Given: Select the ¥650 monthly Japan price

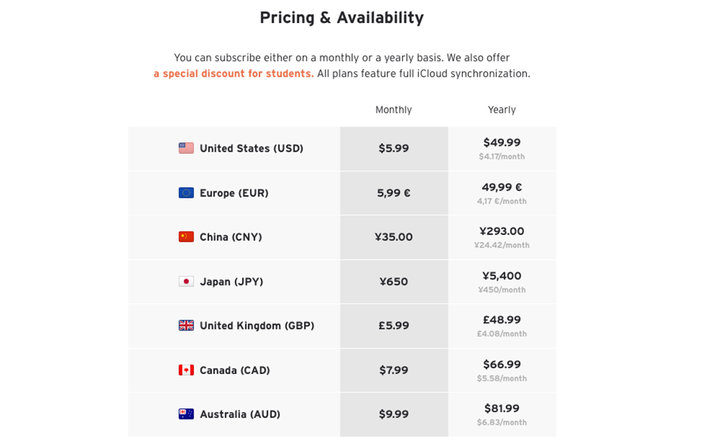Looking at the screenshot, I should (393, 282).
